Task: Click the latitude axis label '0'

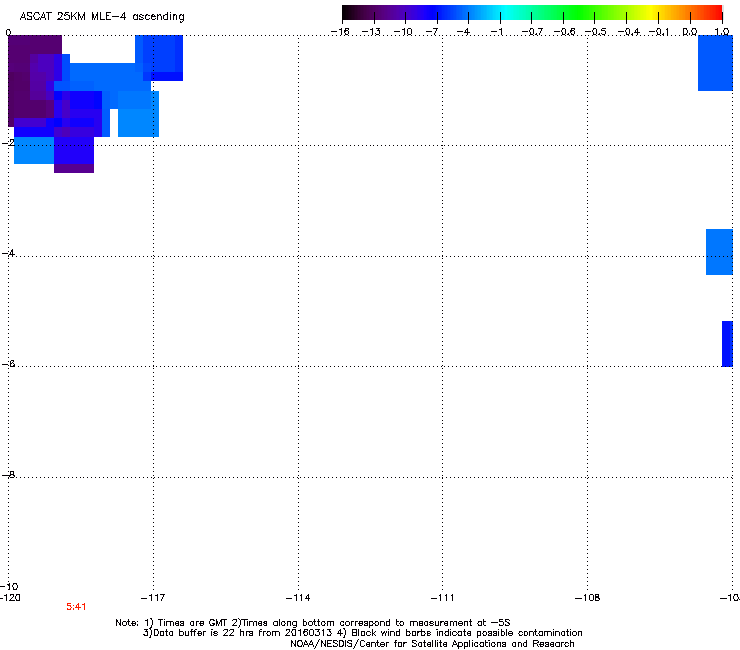Action: pos(8,33)
